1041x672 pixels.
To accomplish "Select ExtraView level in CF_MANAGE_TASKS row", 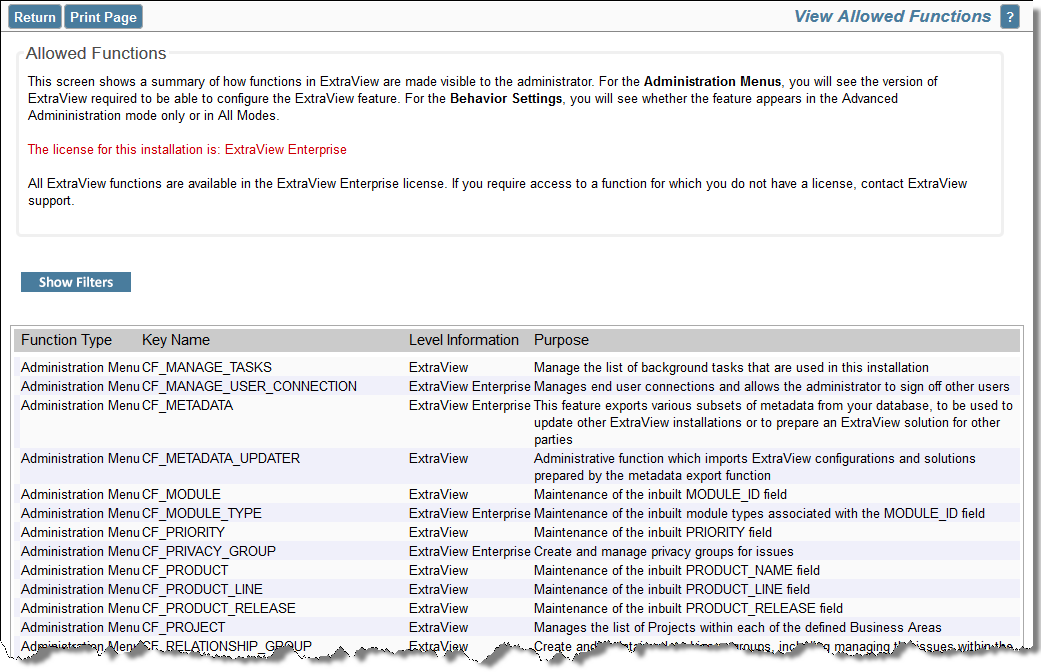I will pos(438,367).
